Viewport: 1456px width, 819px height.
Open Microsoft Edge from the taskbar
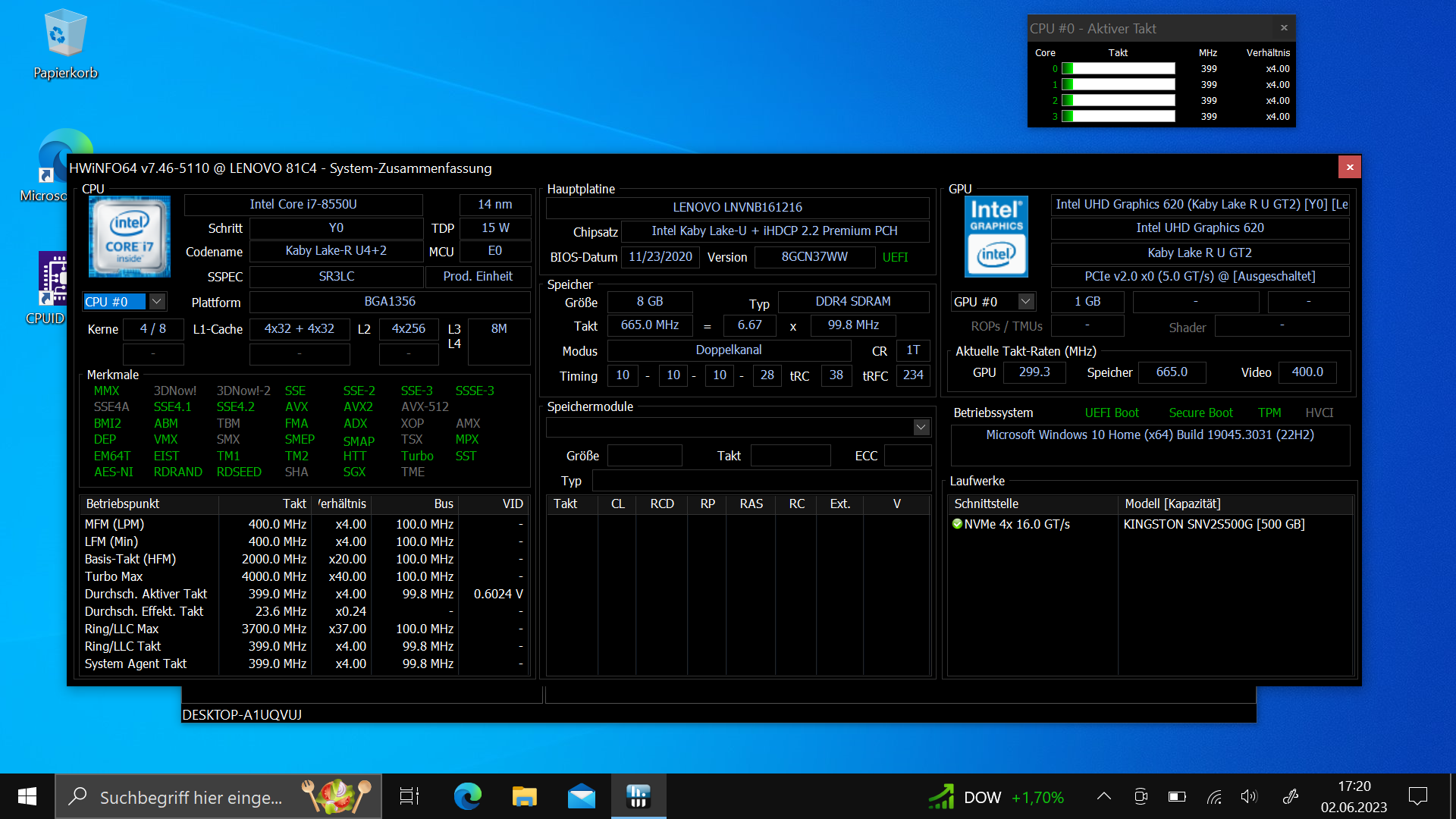(467, 796)
